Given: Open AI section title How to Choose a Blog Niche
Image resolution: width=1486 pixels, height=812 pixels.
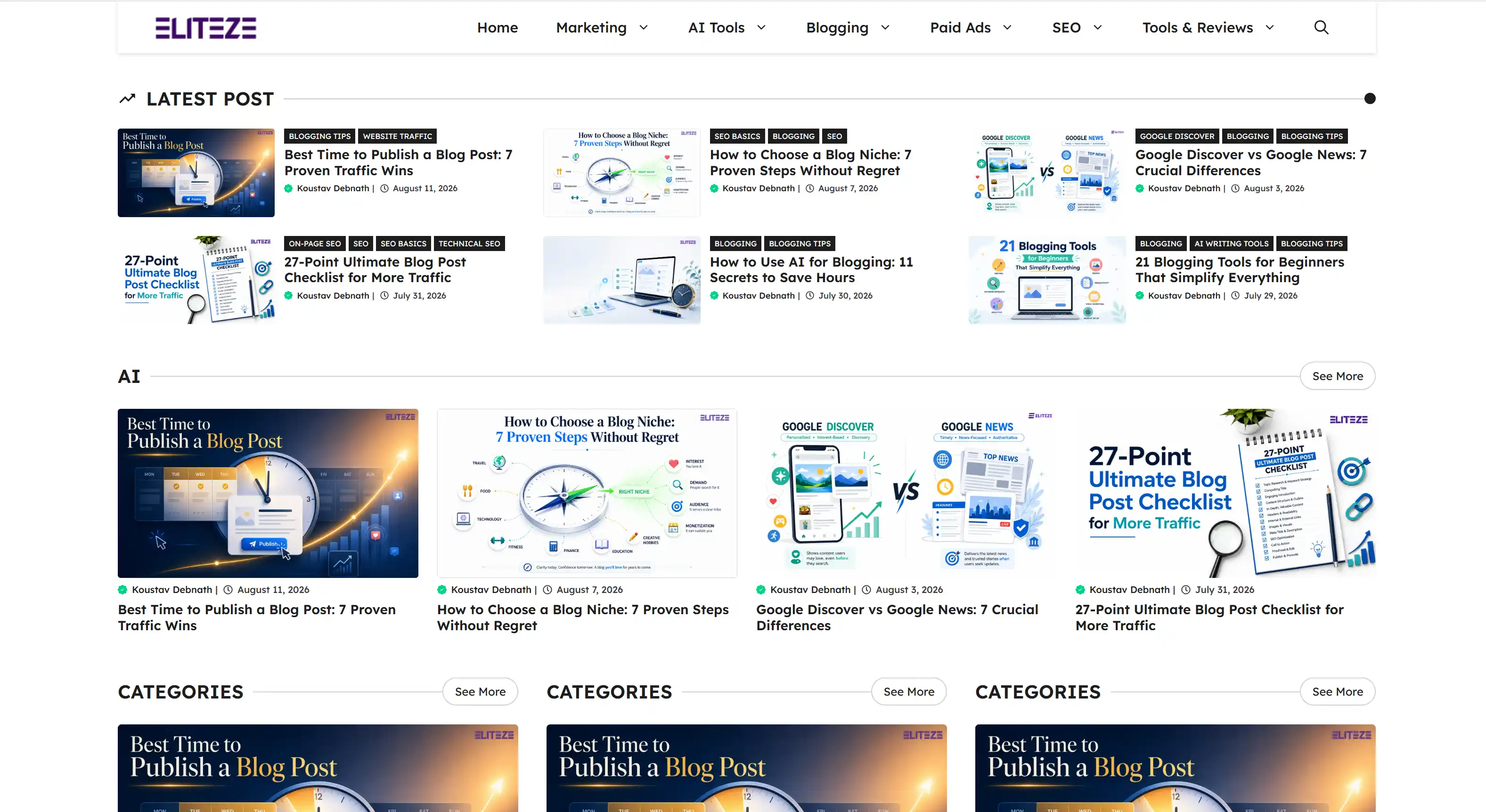Looking at the screenshot, I should pyautogui.click(x=583, y=617).
